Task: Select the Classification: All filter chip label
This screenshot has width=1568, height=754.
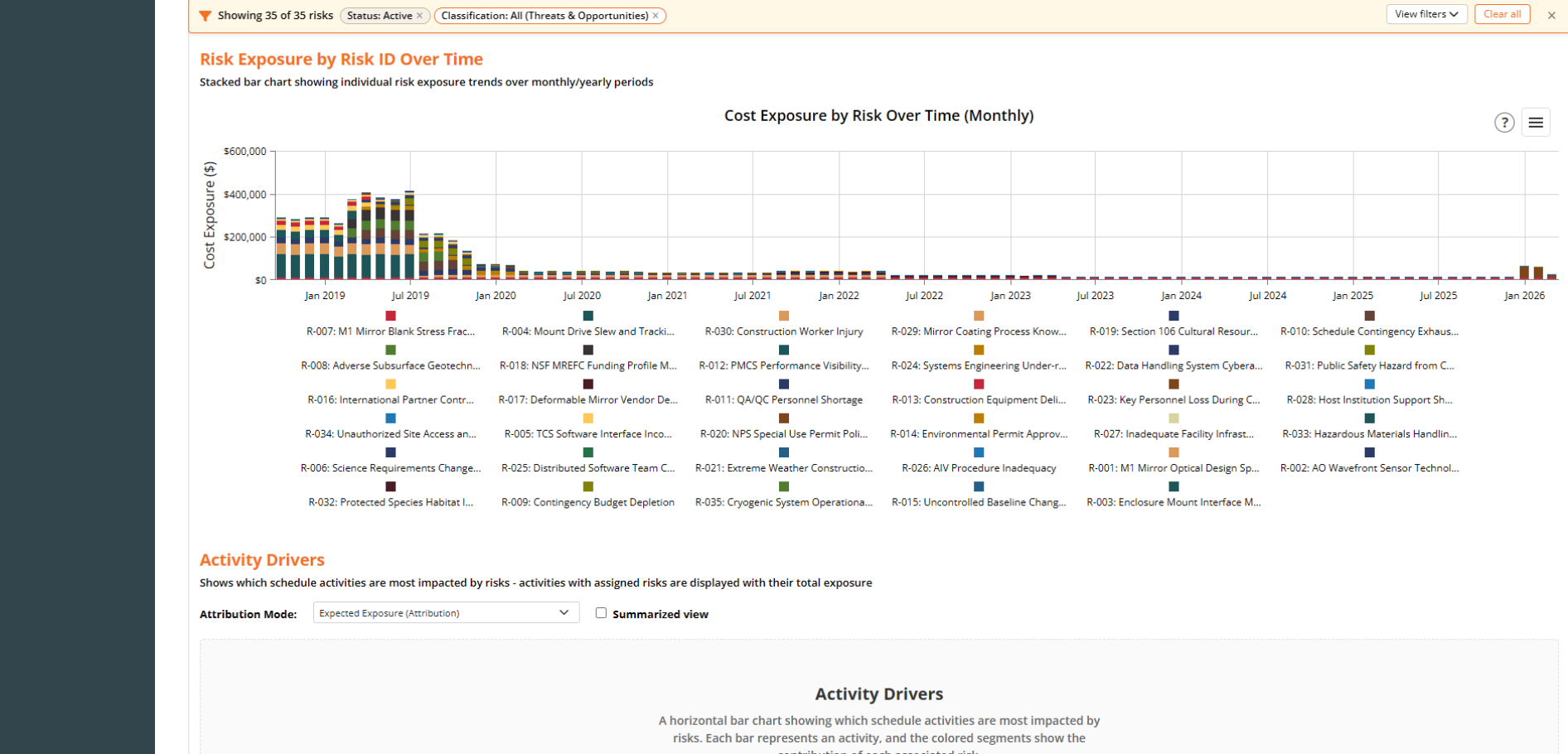Action: [544, 16]
